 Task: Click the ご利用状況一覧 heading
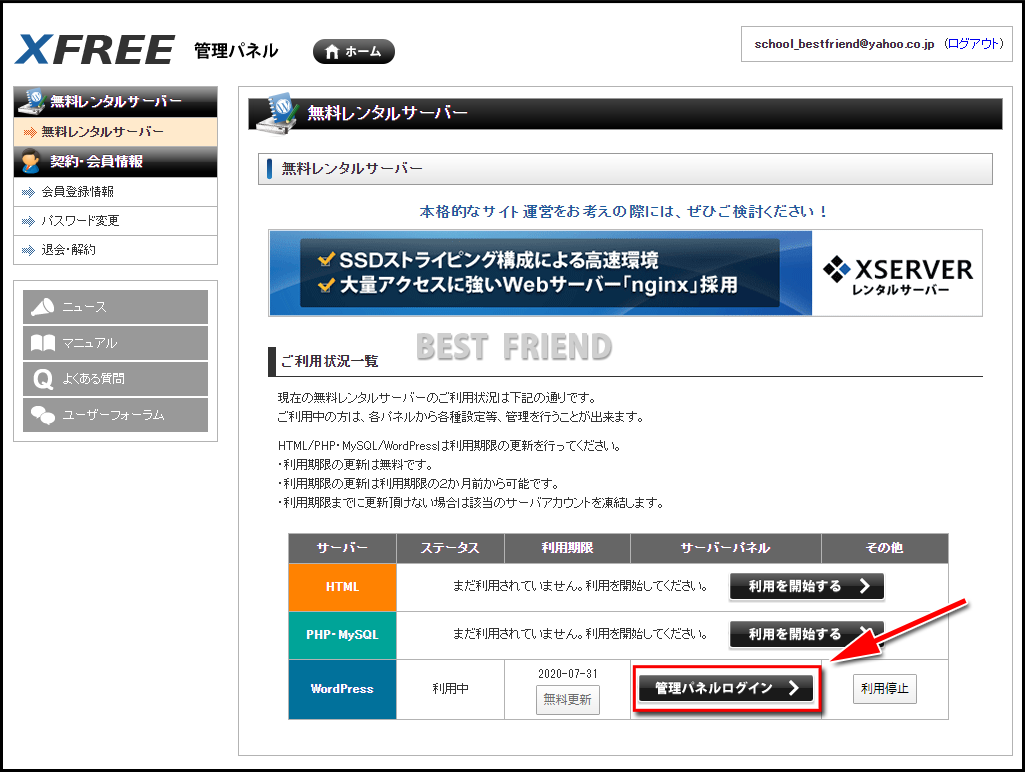[329, 361]
